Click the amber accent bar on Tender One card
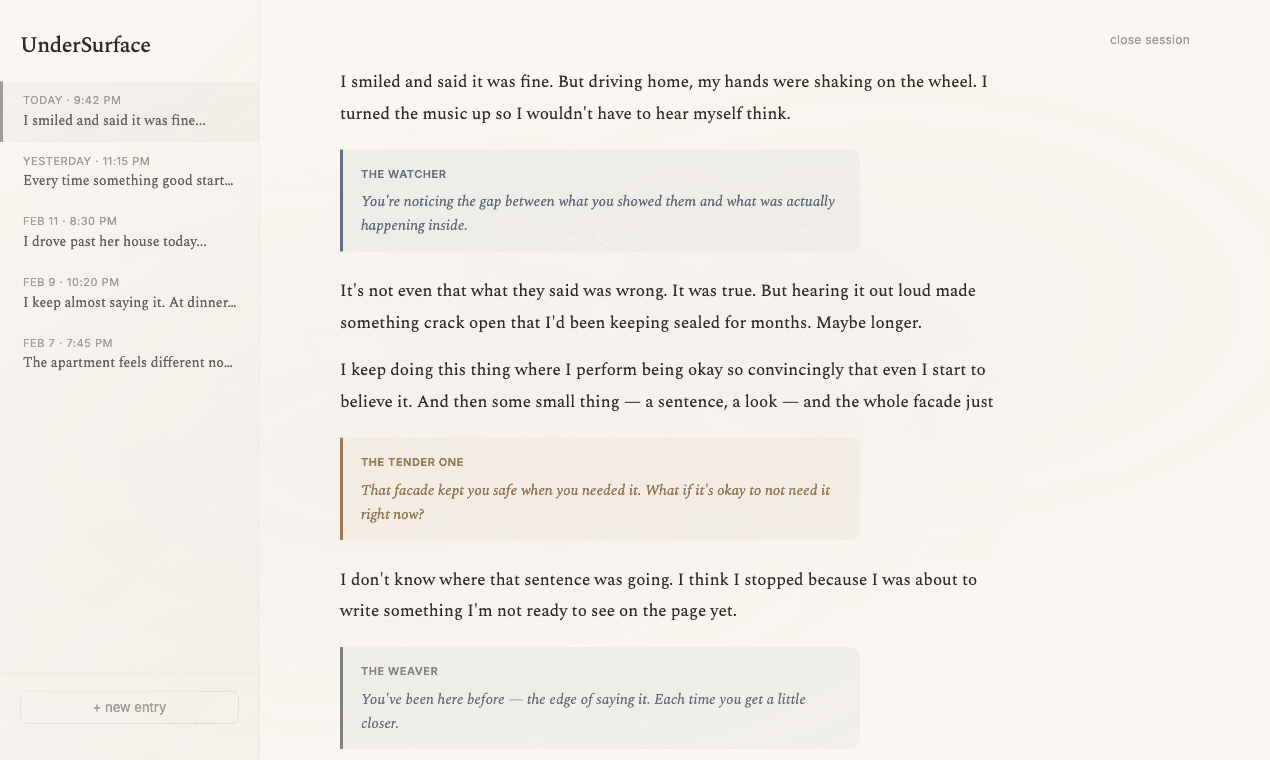This screenshot has width=1270, height=760. [x=342, y=489]
